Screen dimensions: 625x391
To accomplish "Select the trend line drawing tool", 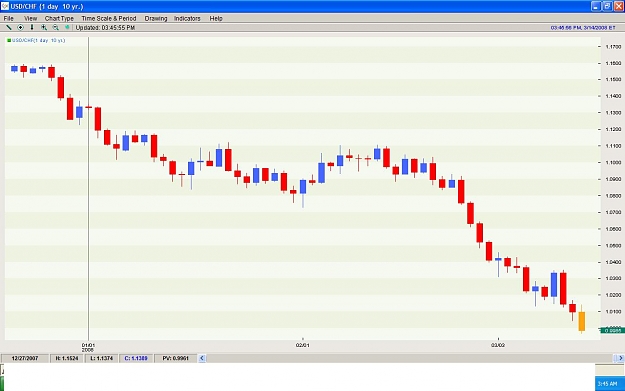I will [8, 28].
